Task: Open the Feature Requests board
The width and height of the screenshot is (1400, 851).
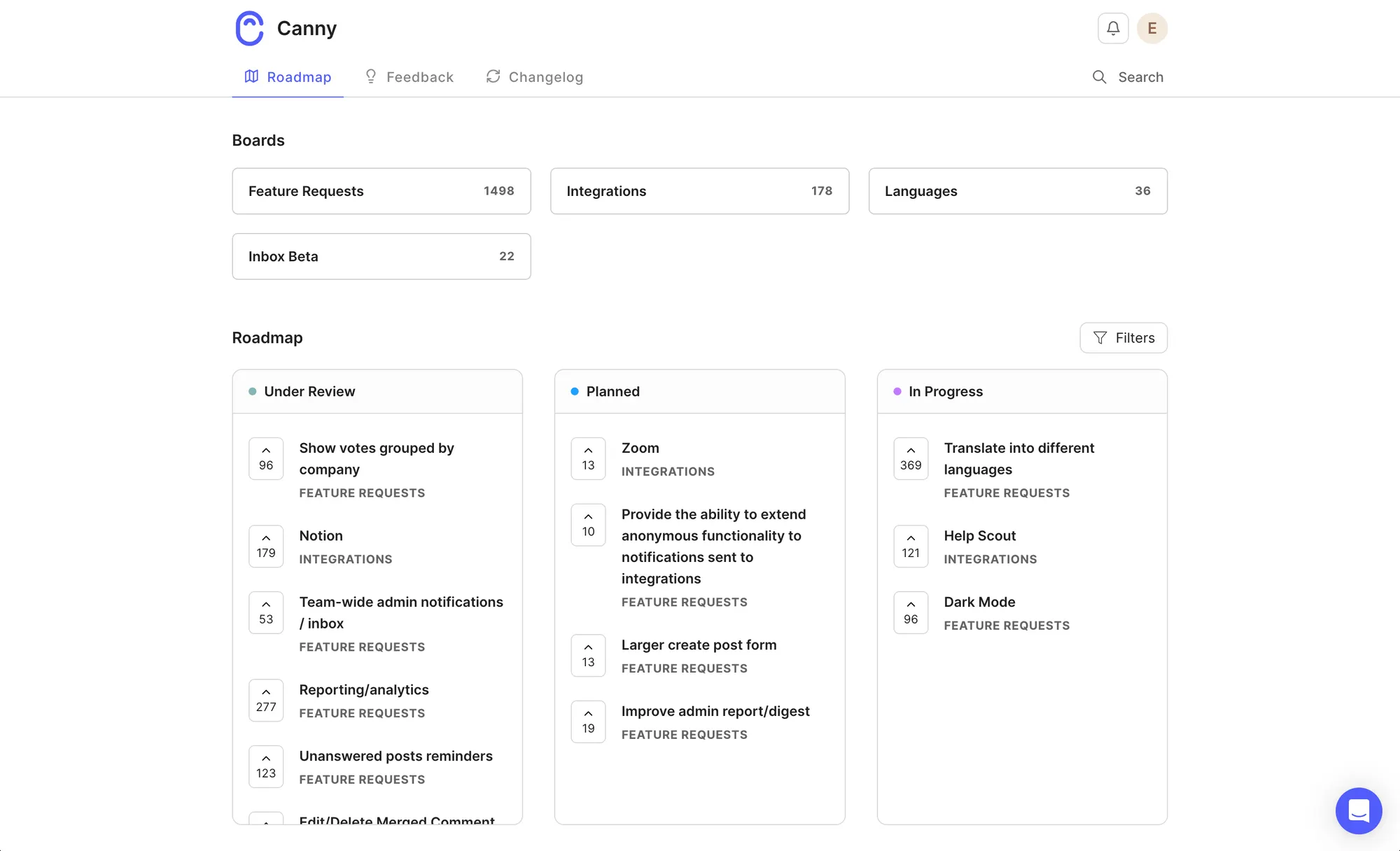Action: click(x=381, y=191)
